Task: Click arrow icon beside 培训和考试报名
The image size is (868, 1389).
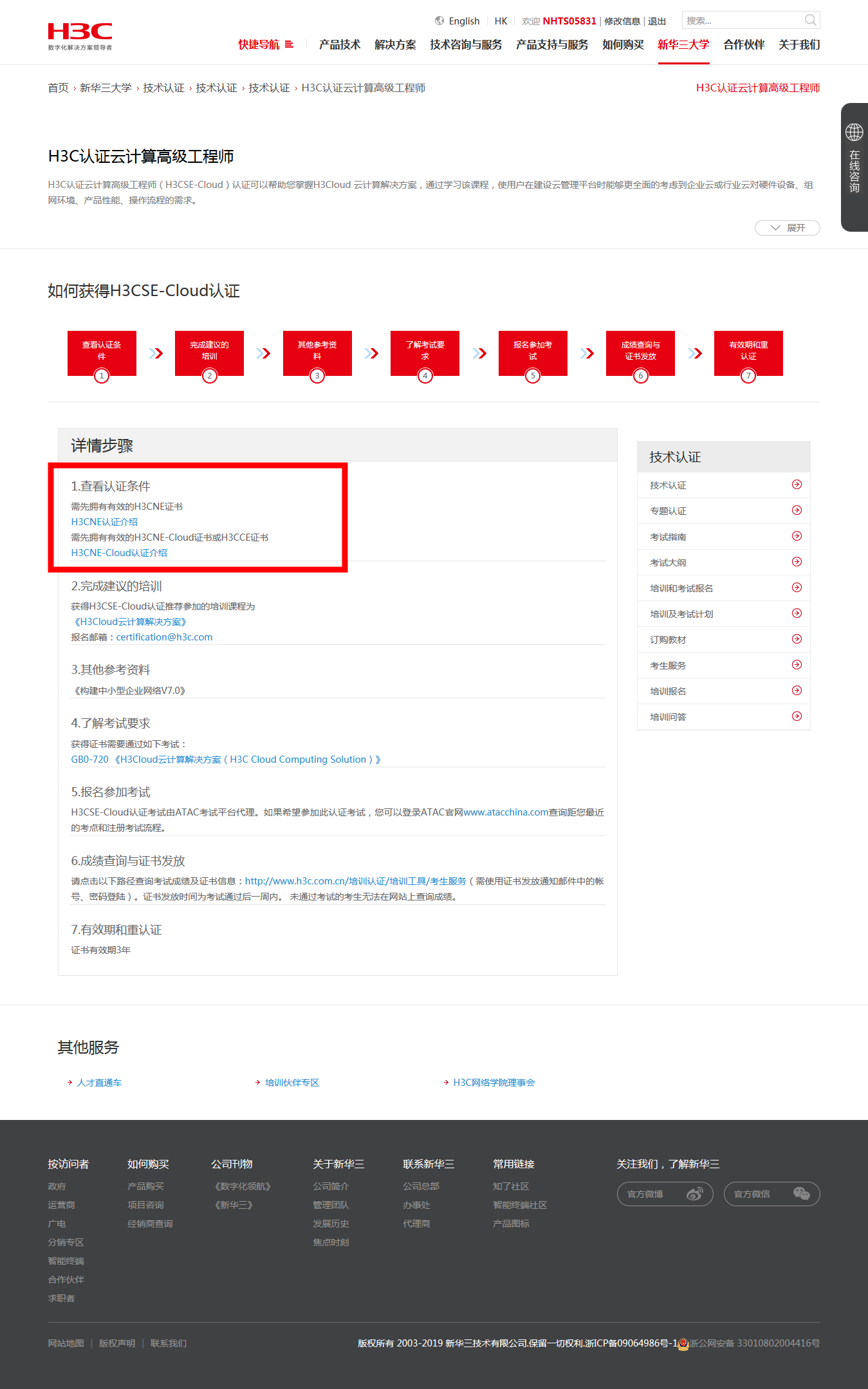Action: click(797, 588)
